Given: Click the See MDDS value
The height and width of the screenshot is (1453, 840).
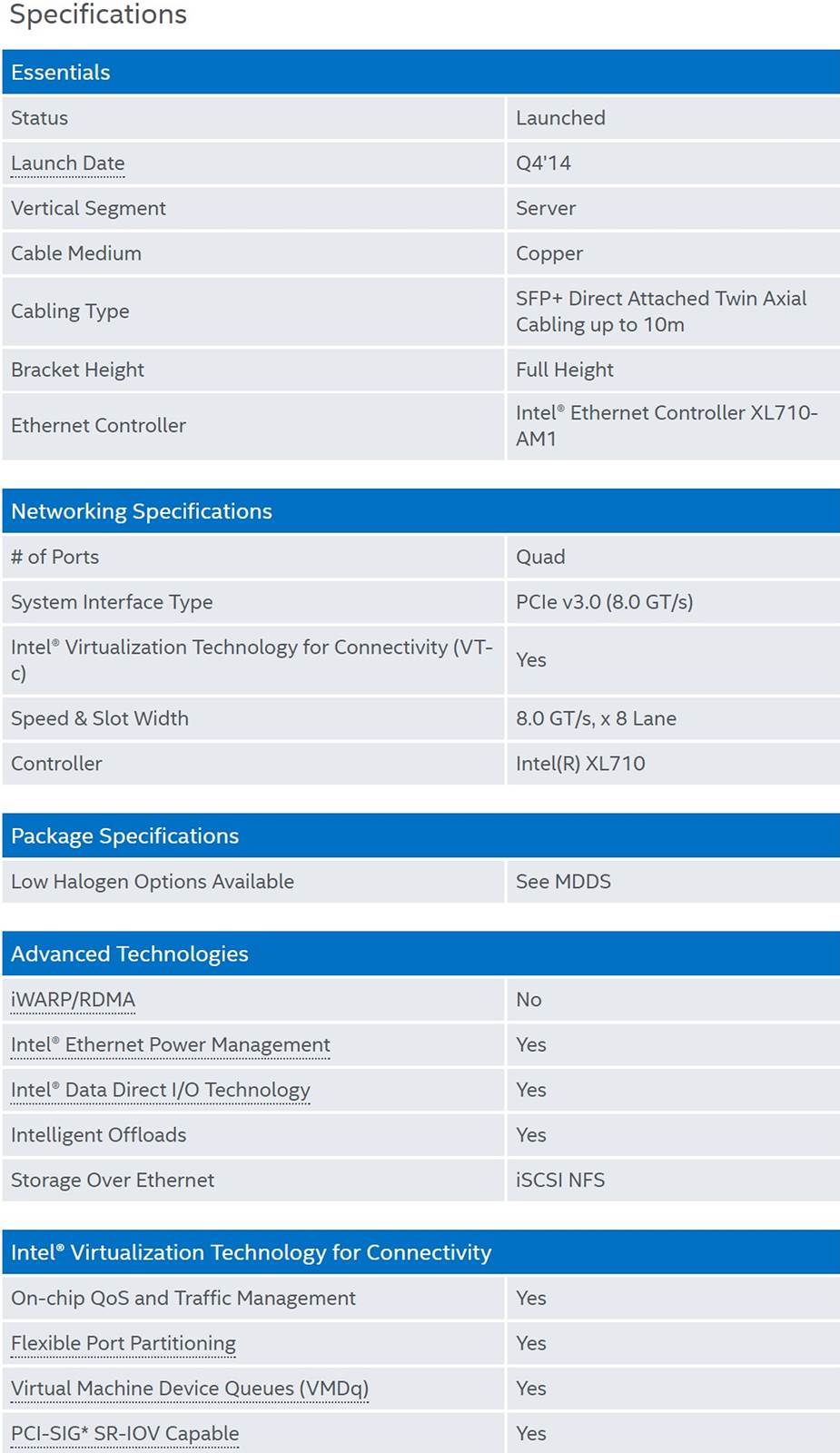Looking at the screenshot, I should (x=563, y=882).
